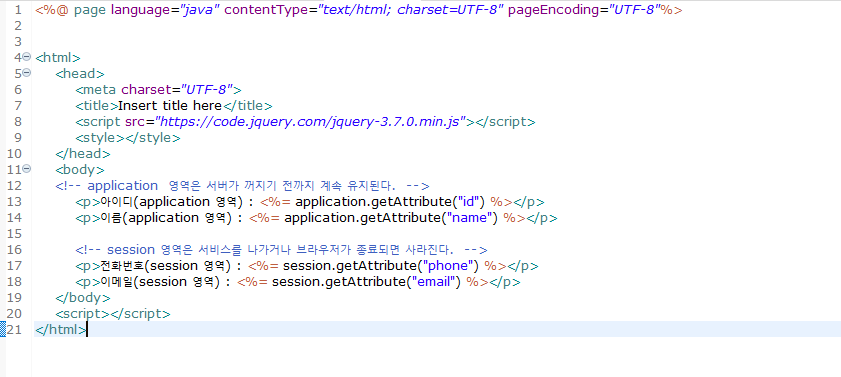Viewport: 841px width, 377px height.
Task: Collapse the body fold marker on line 11
Action: [x=27, y=169]
